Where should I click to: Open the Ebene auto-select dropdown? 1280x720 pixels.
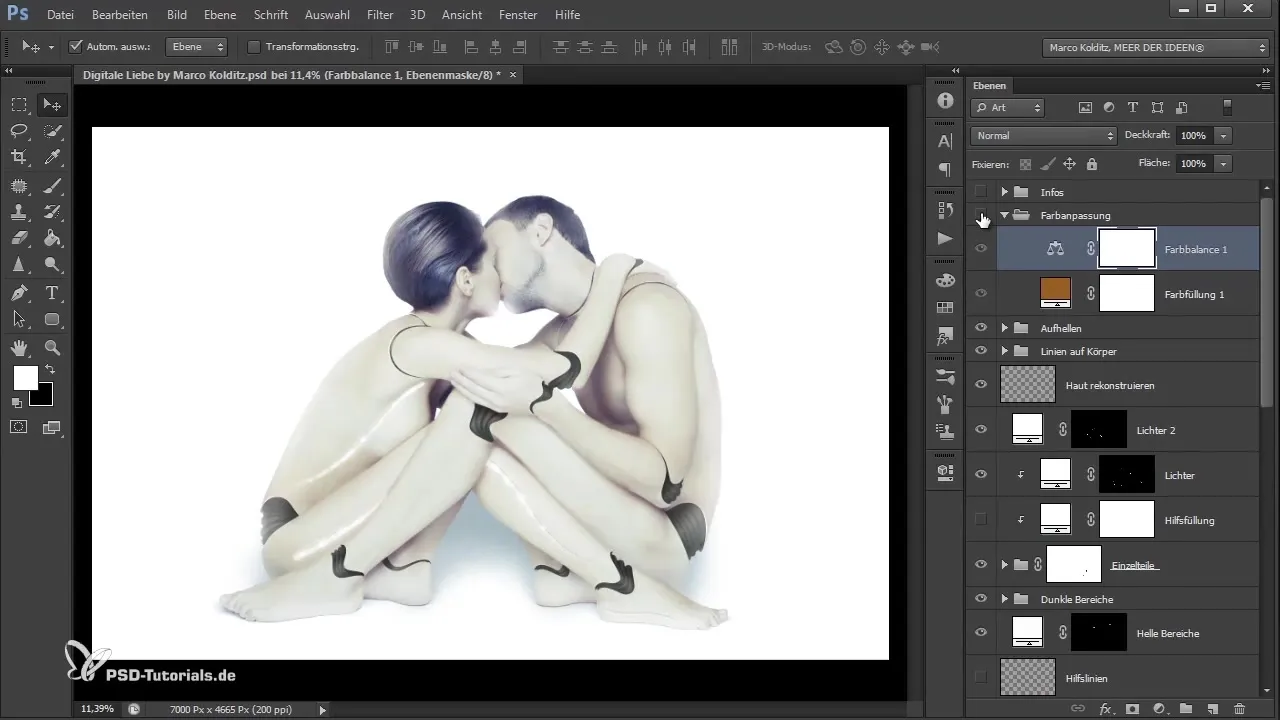196,46
